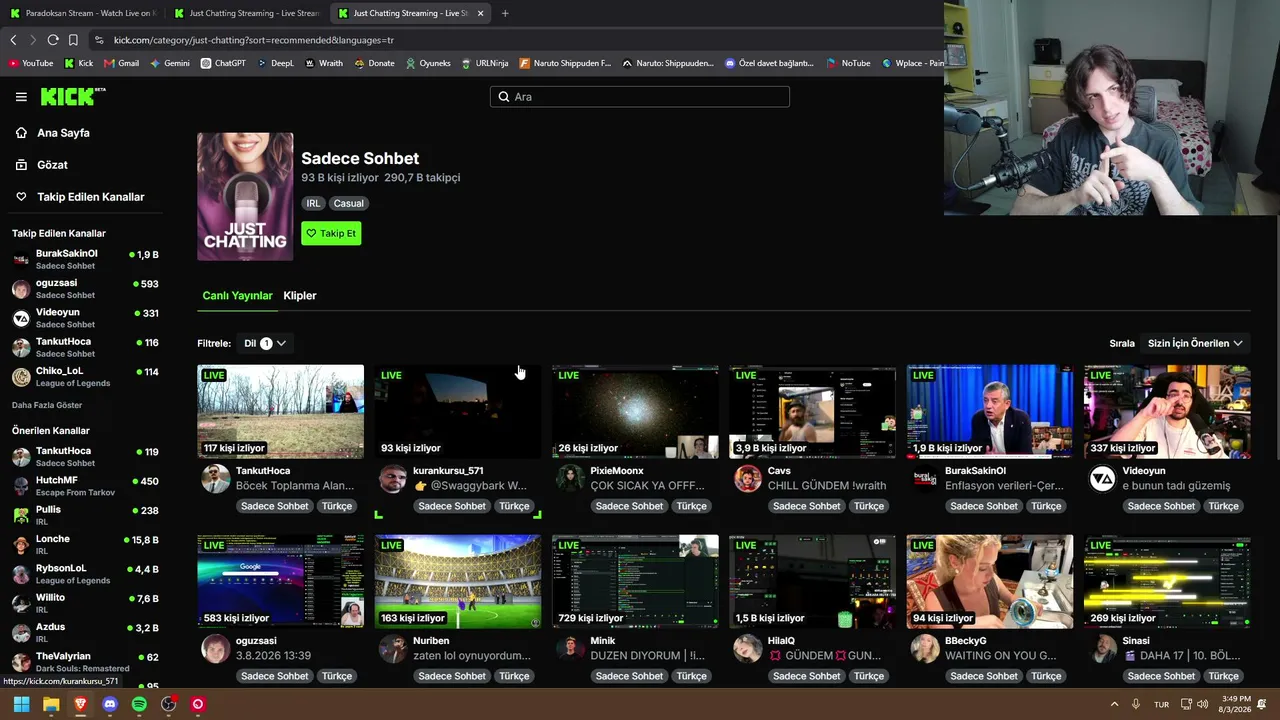Click the browser address bar URL

tap(254, 40)
